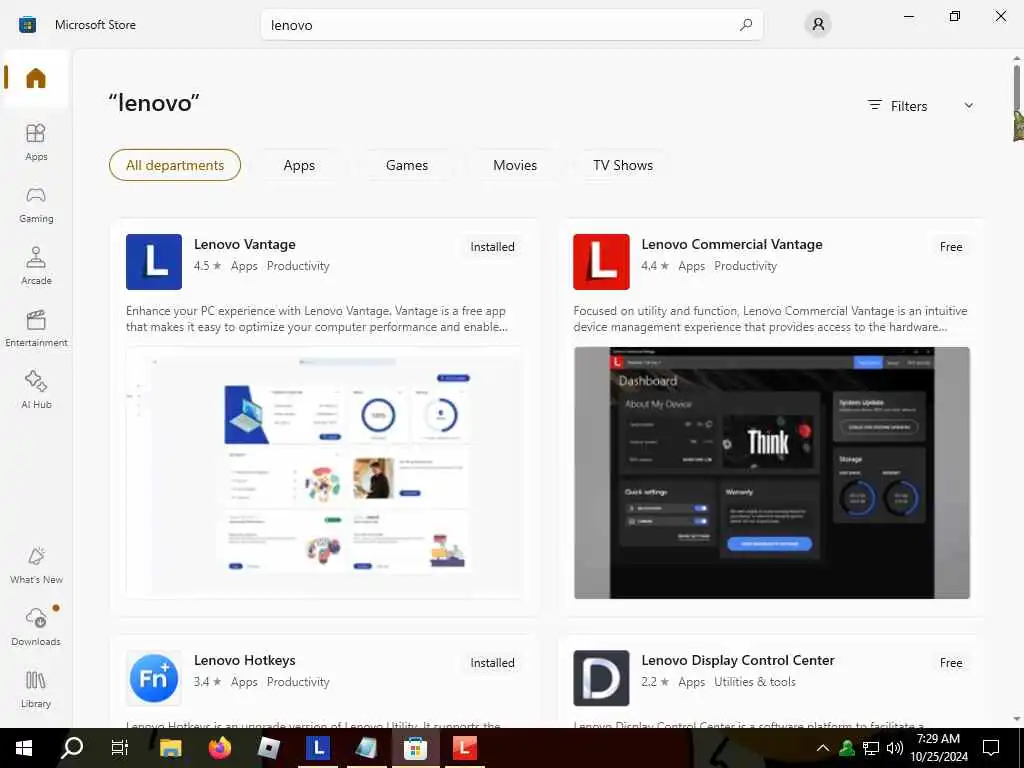Click the Utilities & tools category label

click(755, 682)
